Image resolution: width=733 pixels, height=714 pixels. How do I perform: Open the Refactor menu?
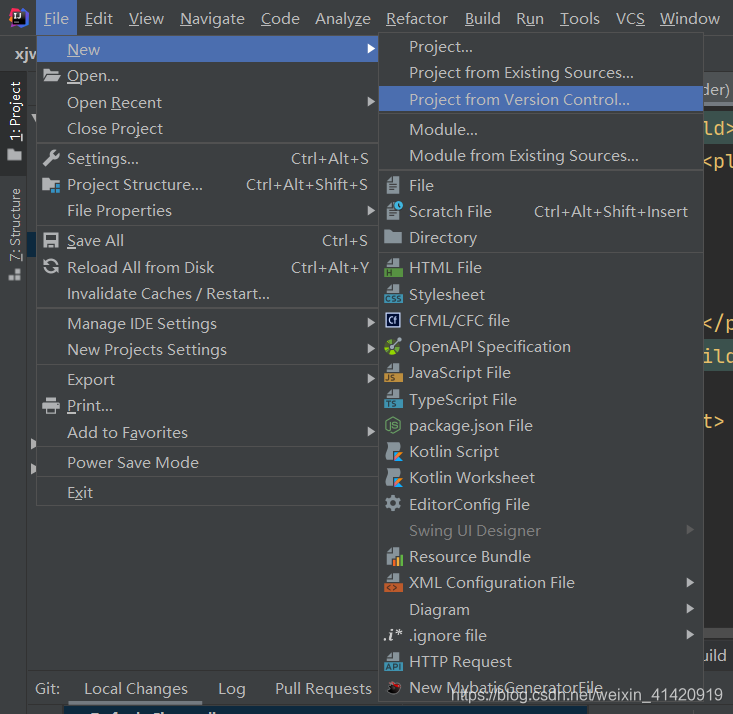pyautogui.click(x=417, y=19)
